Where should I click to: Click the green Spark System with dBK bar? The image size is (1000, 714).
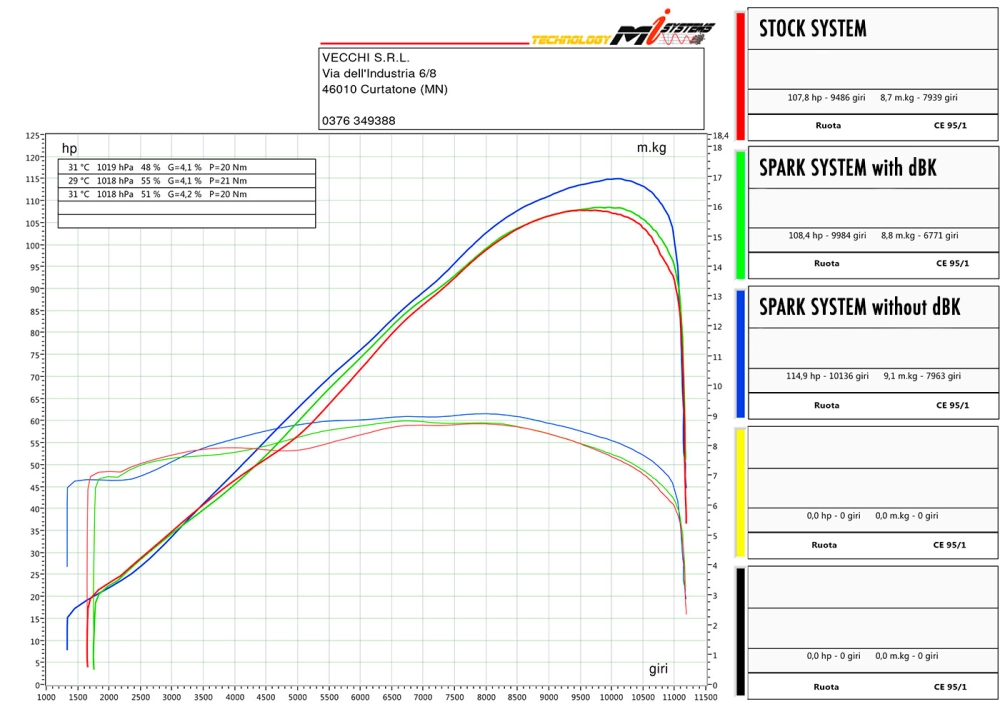pyautogui.click(x=740, y=214)
